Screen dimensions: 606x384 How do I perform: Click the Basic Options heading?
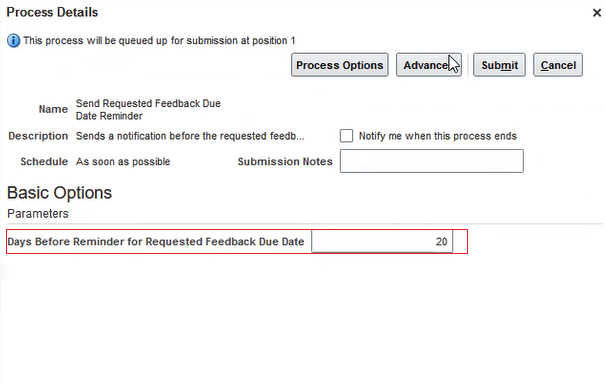(x=60, y=193)
